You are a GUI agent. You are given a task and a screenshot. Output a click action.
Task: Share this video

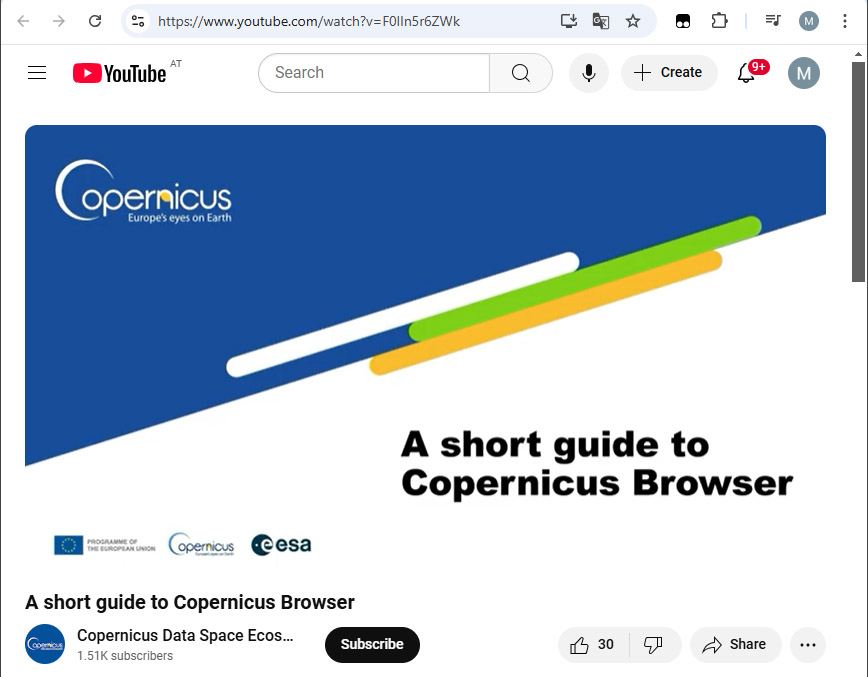tap(735, 644)
